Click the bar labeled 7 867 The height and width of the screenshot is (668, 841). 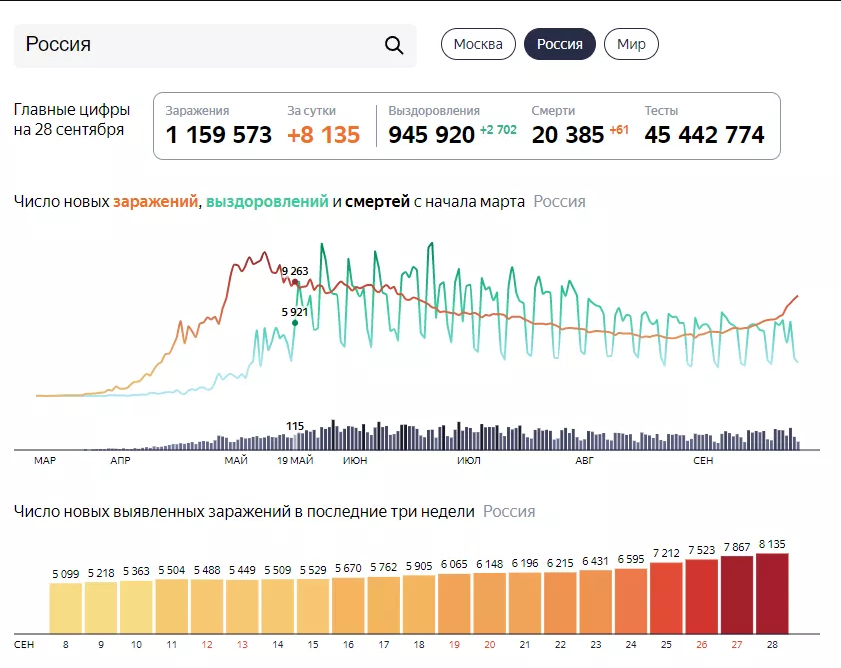(737, 594)
